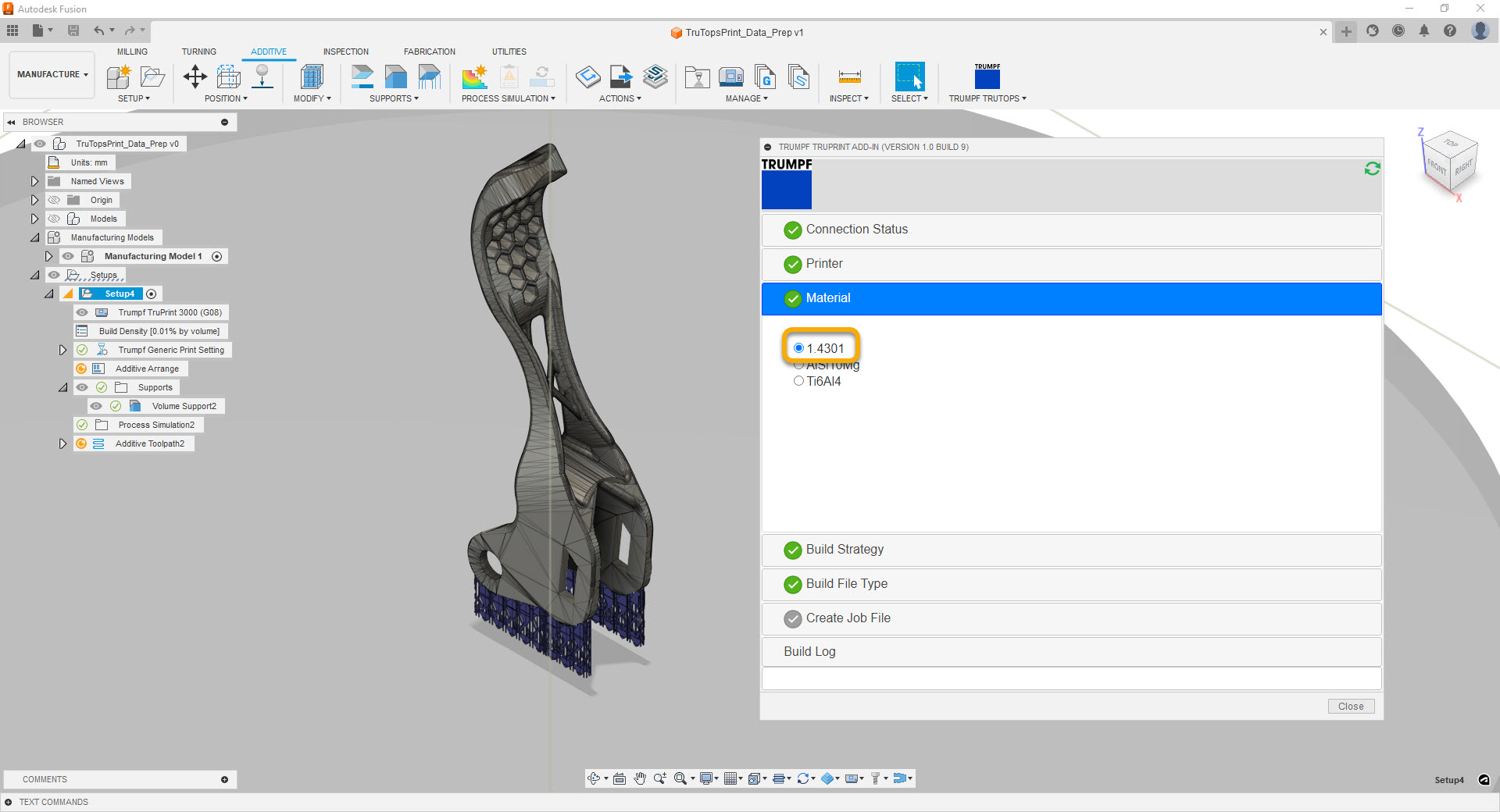Expand the Named Views folder
Screen dimensions: 1500x812
click(34, 181)
